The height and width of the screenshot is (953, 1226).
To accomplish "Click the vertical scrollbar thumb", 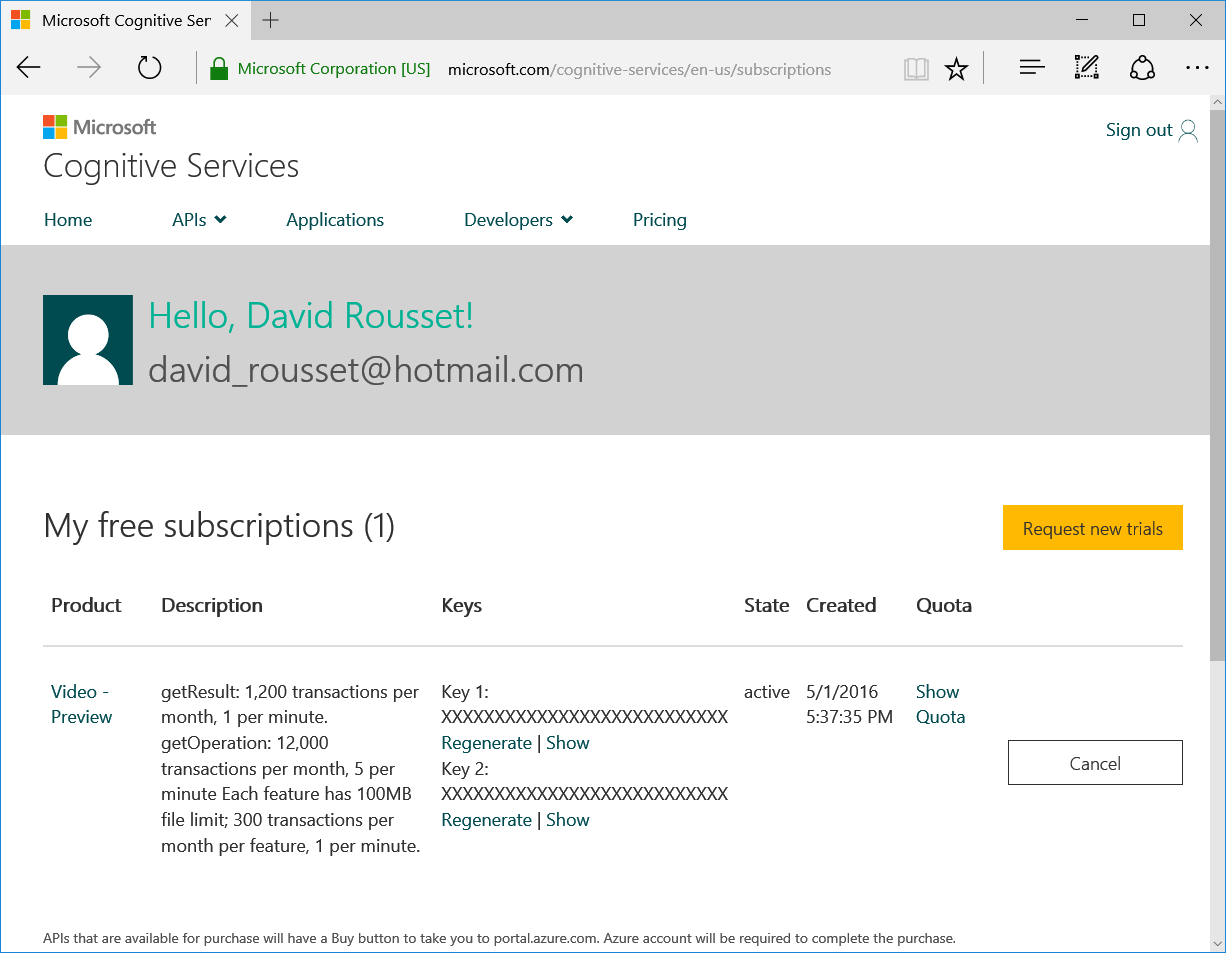I will tap(1217, 385).
